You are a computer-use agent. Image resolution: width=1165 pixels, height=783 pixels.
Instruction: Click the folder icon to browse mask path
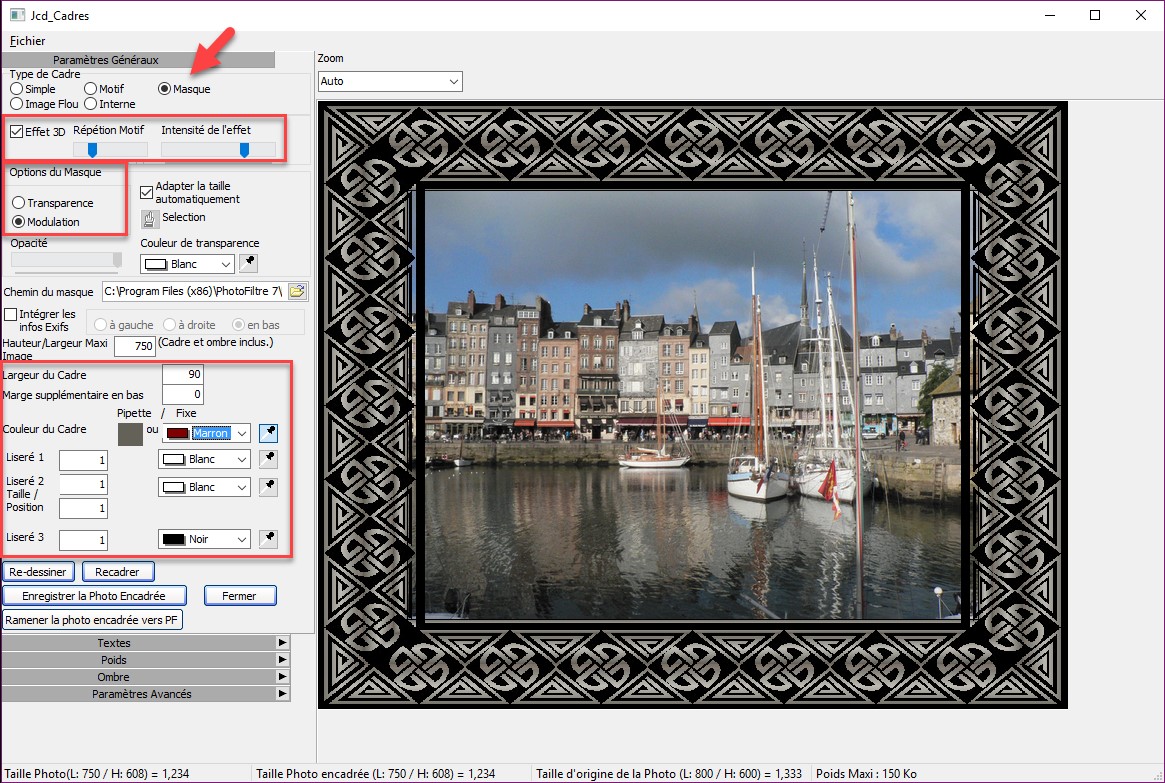coord(297,291)
